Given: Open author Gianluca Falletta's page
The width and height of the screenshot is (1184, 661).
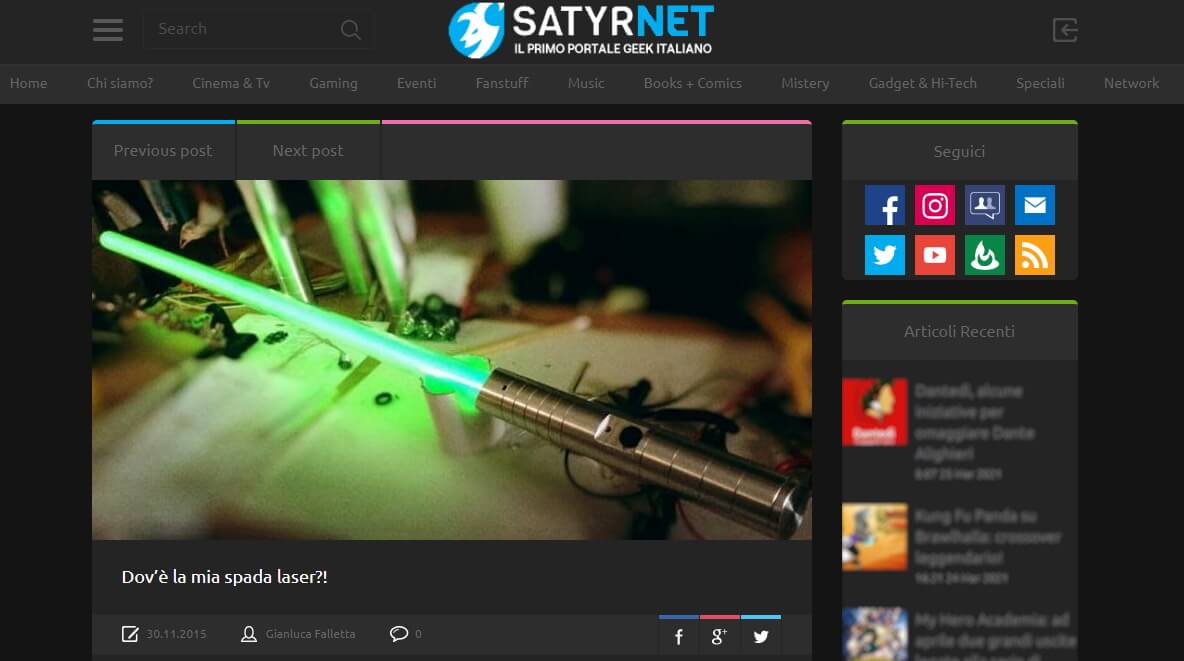Looking at the screenshot, I should coord(309,634).
